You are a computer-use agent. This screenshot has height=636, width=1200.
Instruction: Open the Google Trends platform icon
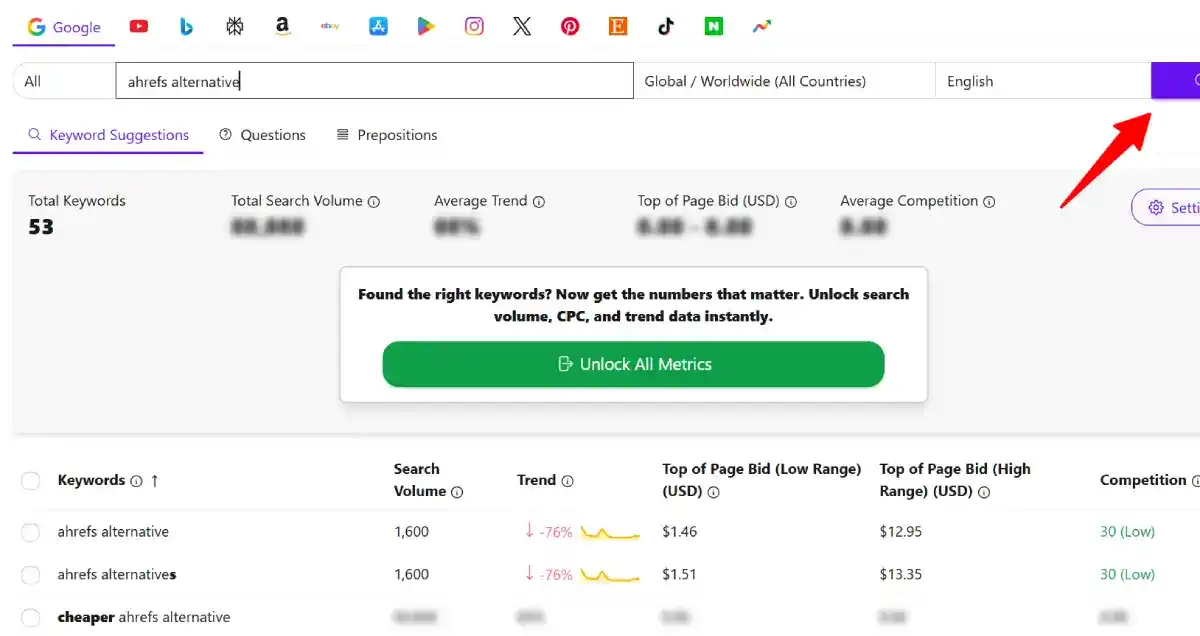762,27
